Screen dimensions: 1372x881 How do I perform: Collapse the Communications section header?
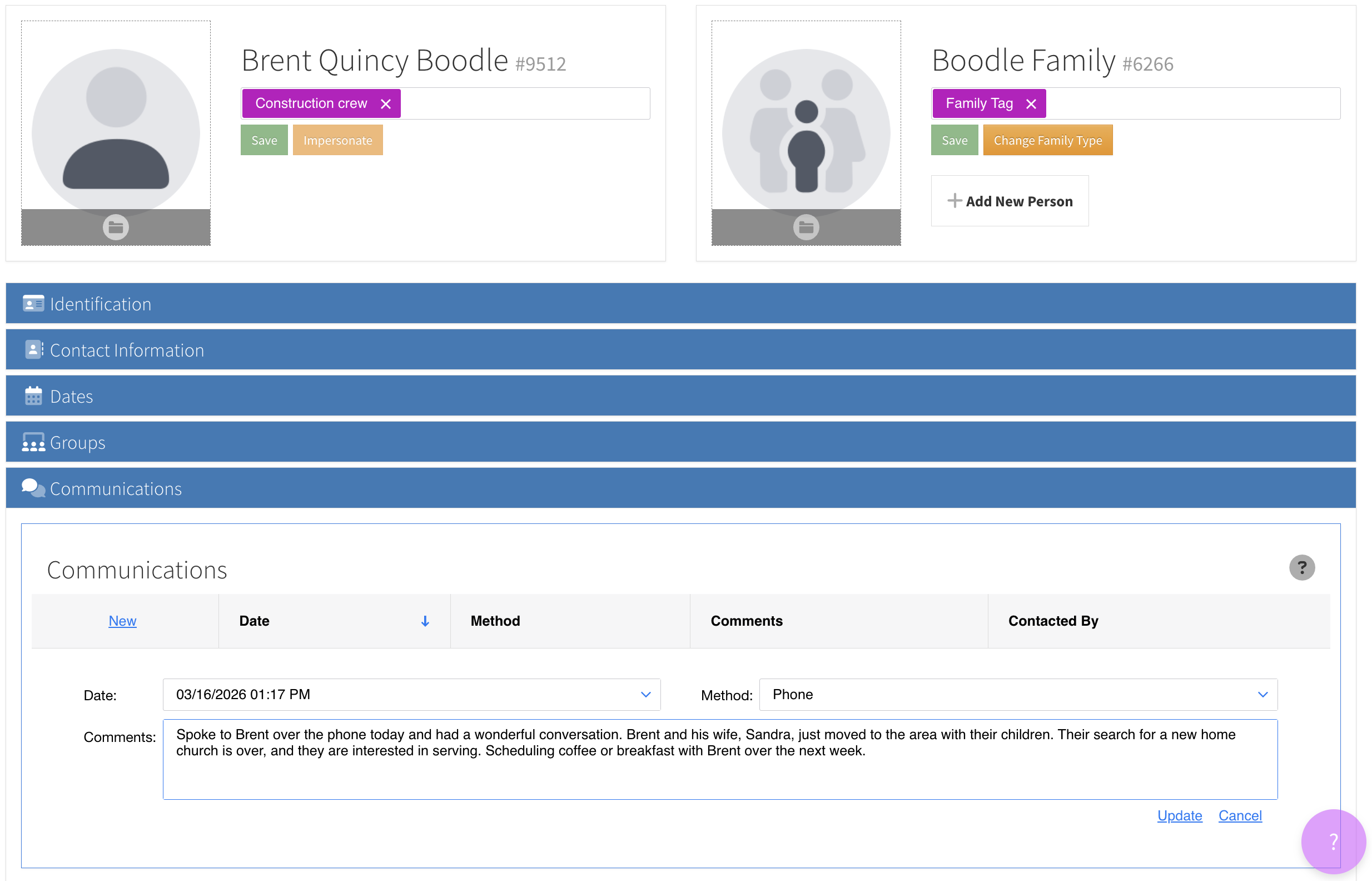click(116, 488)
